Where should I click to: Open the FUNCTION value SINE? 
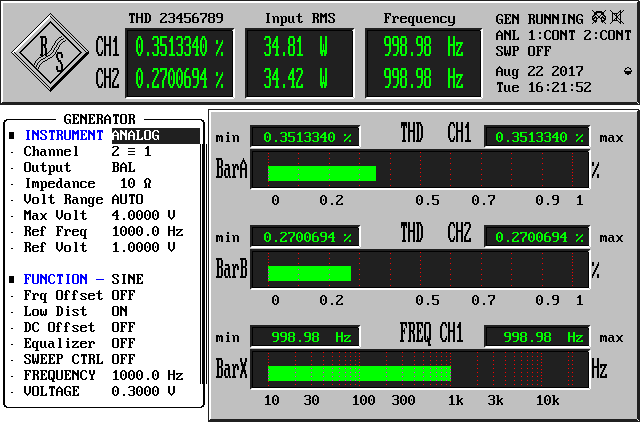pos(127,279)
